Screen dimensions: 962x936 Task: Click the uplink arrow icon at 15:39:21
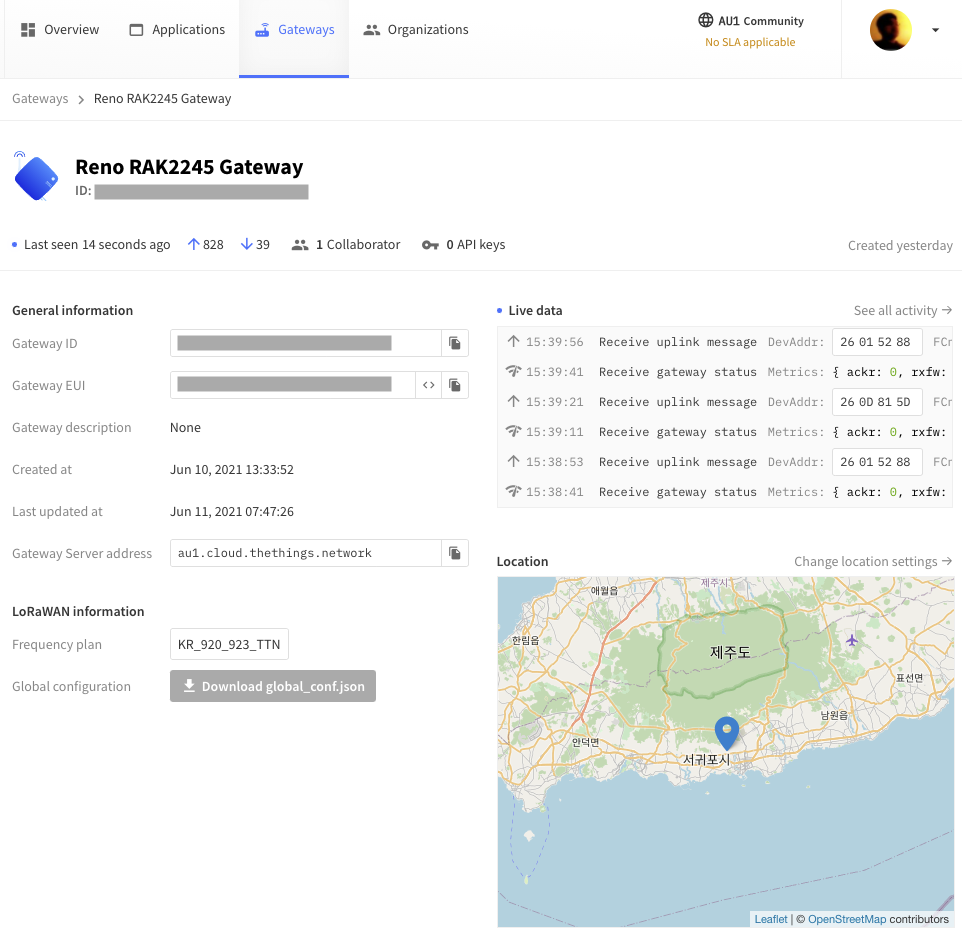click(514, 401)
